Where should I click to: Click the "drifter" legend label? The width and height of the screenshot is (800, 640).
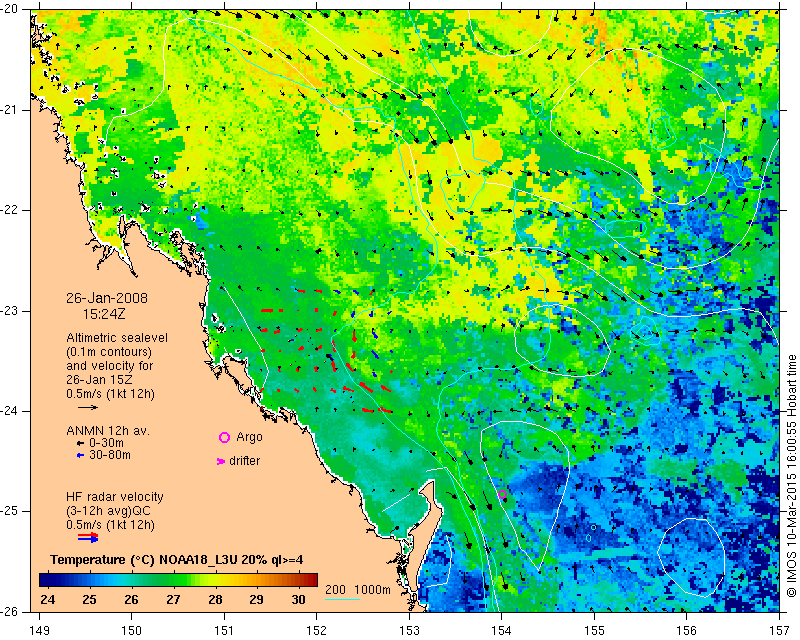click(244, 461)
